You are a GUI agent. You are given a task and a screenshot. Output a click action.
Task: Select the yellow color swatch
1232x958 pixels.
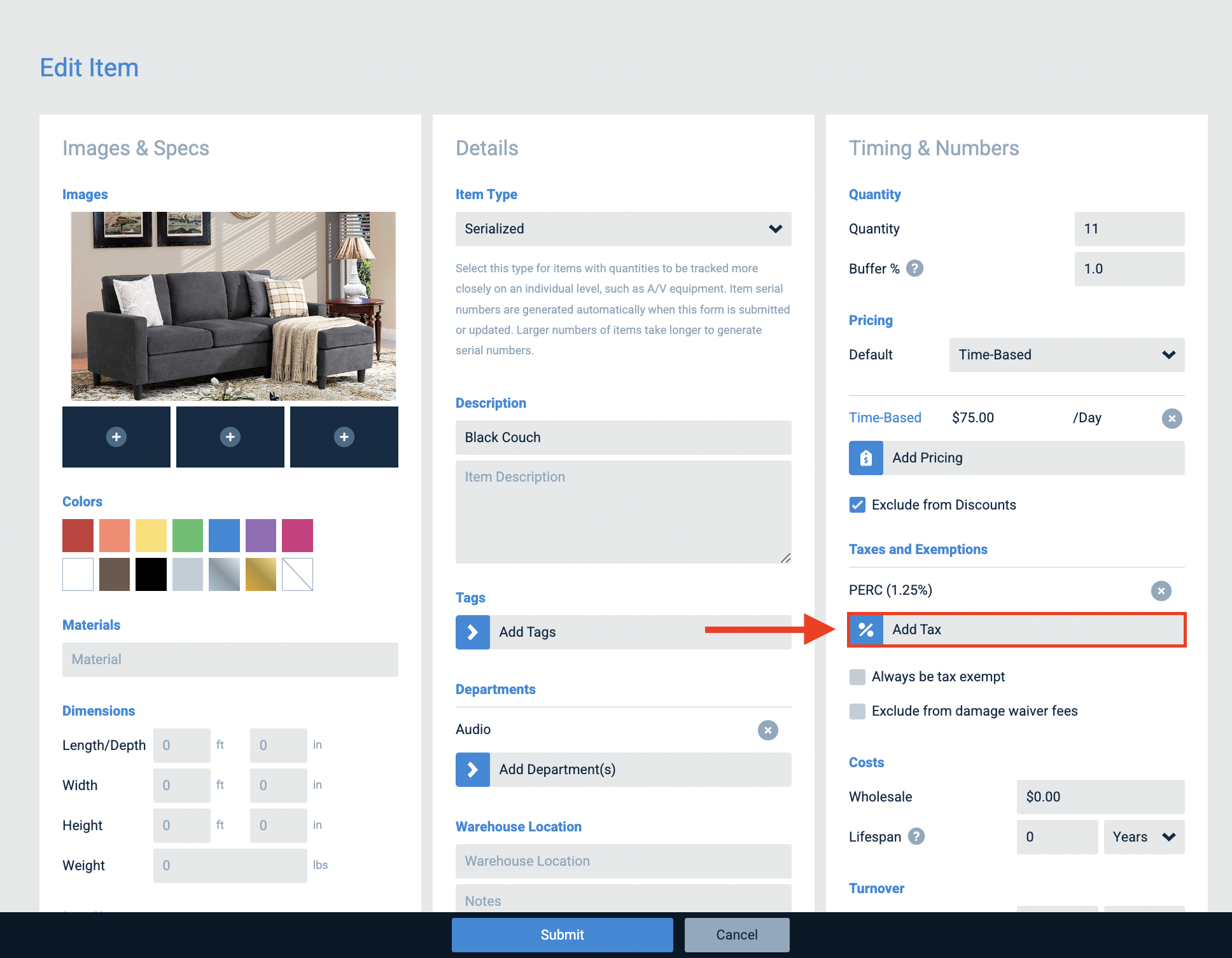click(x=151, y=536)
